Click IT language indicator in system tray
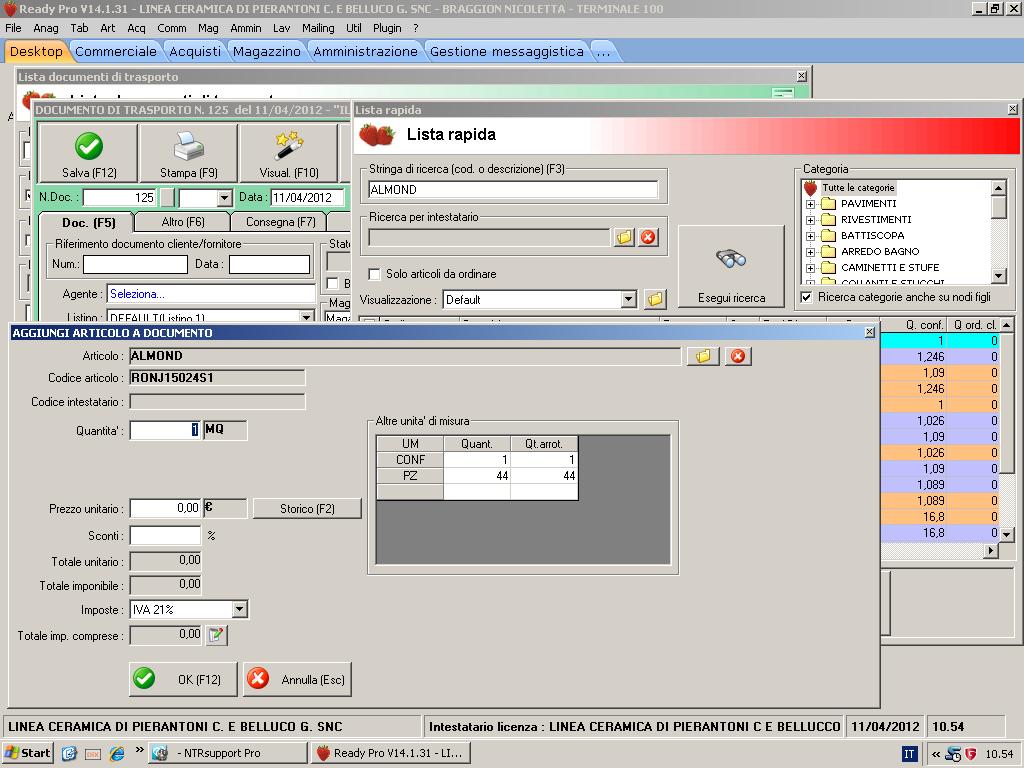Viewport: 1024px width, 768px height. coord(909,754)
